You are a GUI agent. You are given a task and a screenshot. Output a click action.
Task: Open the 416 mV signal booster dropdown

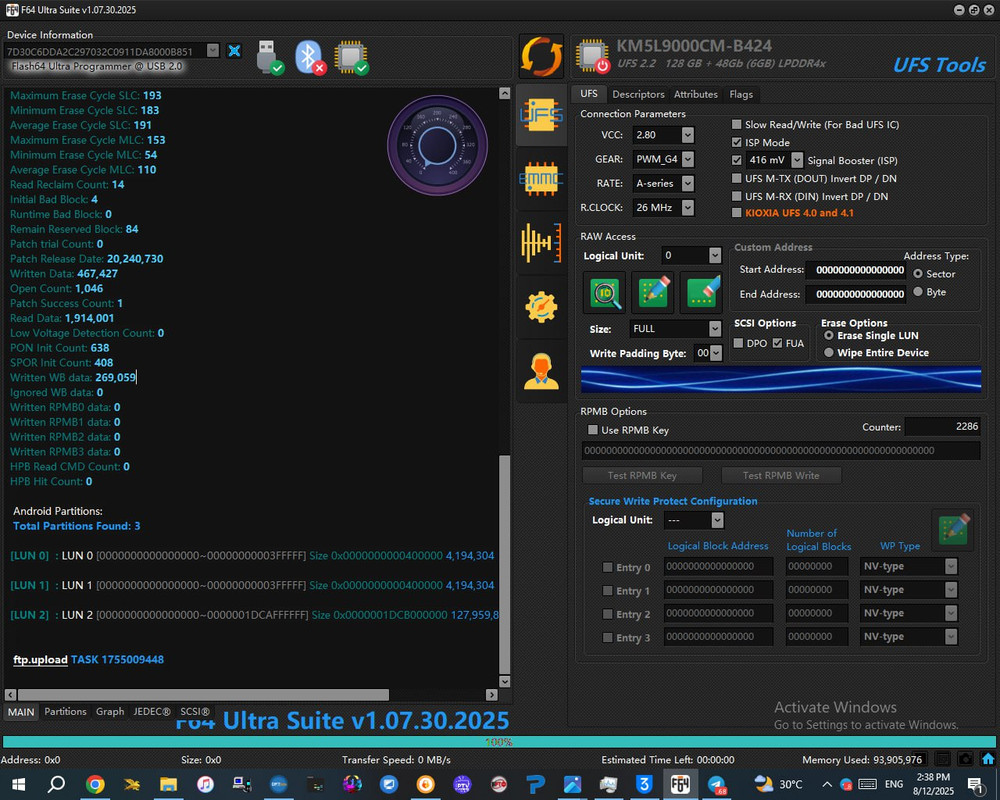click(x=797, y=160)
